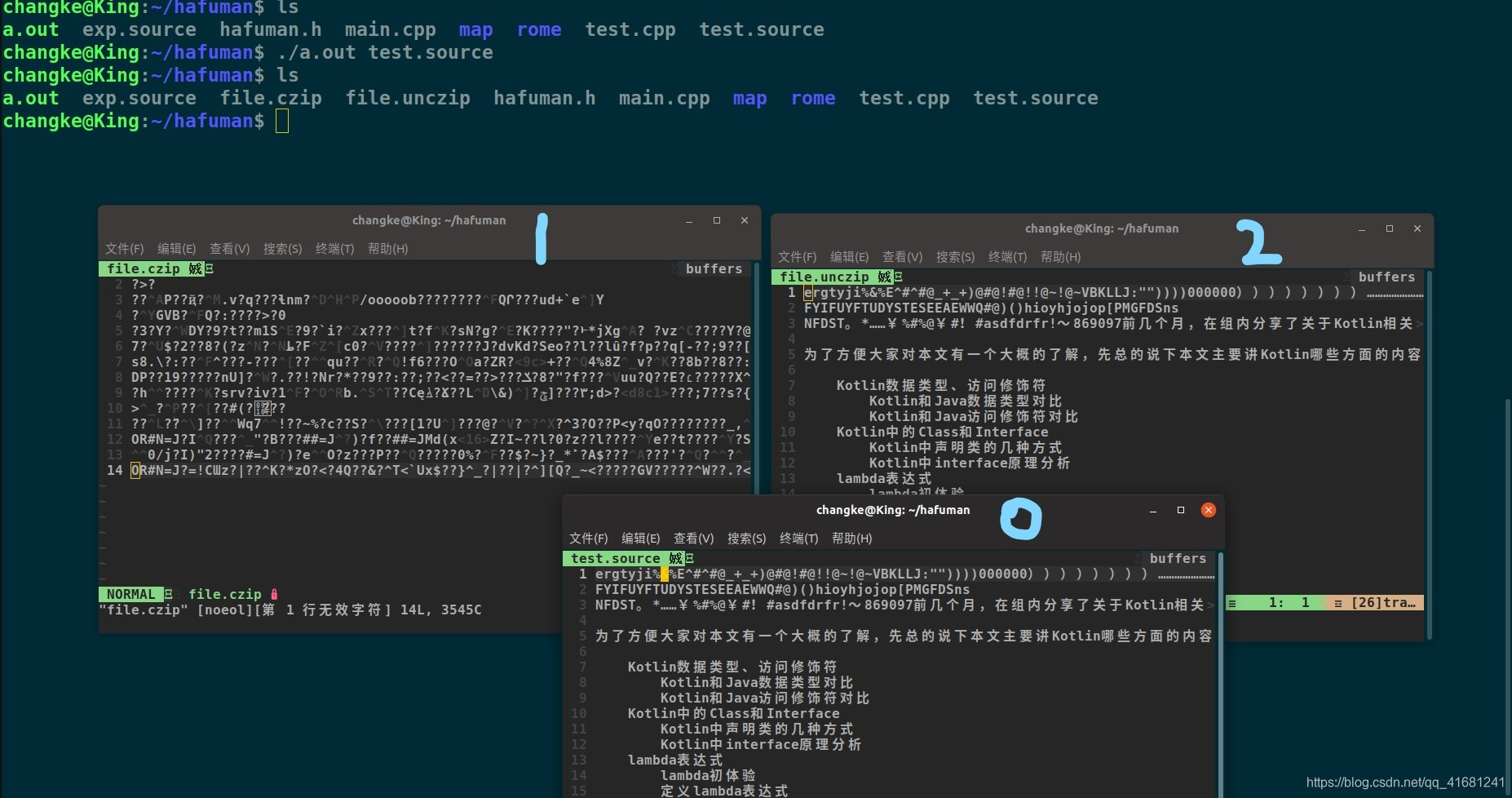The height and width of the screenshot is (798, 1512).
Task: Open 搜索(S) menu in test.source window
Action: (x=746, y=539)
